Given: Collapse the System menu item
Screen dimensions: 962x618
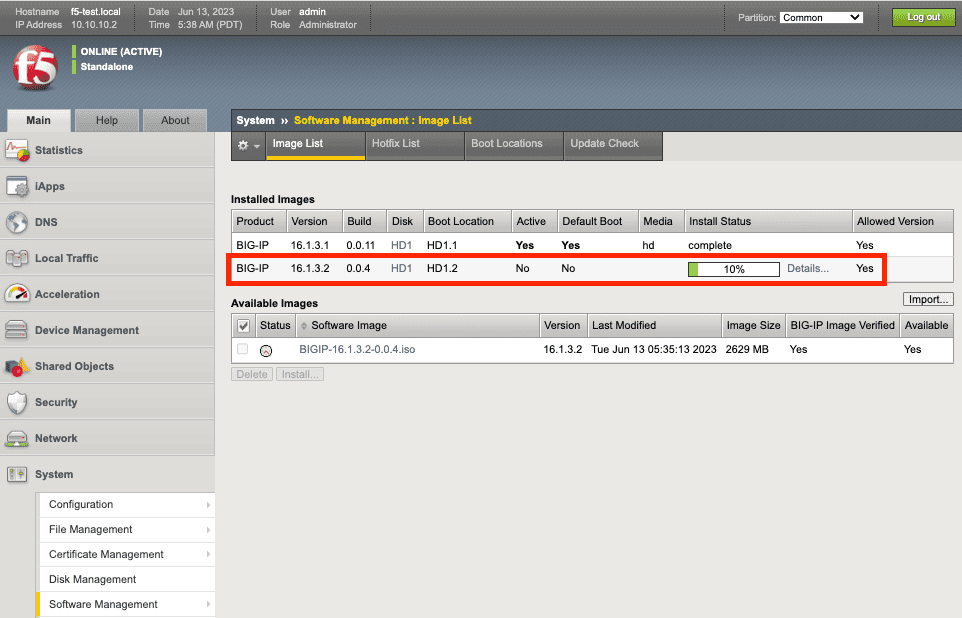Looking at the screenshot, I should pos(107,474).
